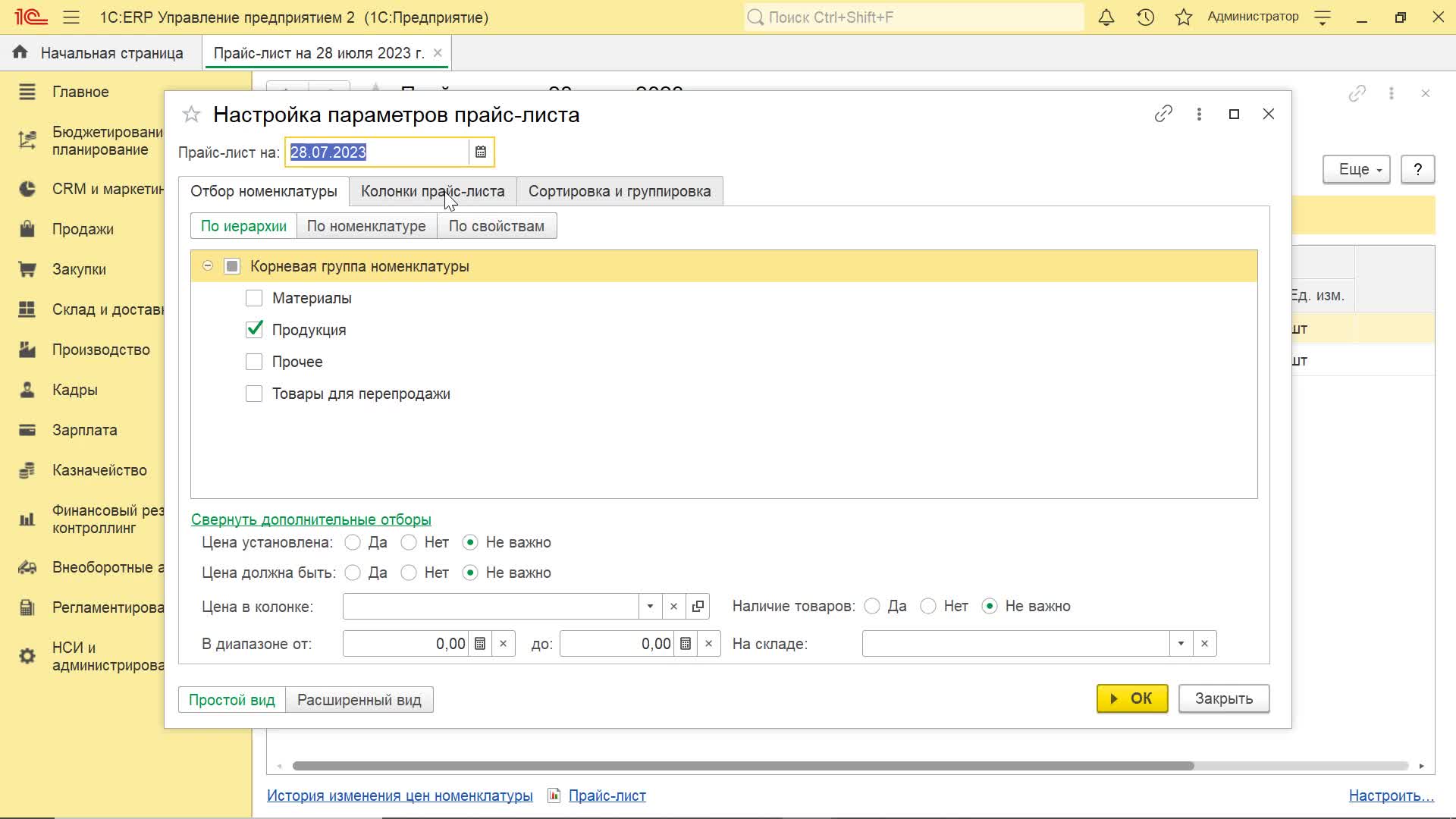This screenshot has height=819, width=1456.
Task: Open the Цена в колонке dropdown
Action: (650, 607)
